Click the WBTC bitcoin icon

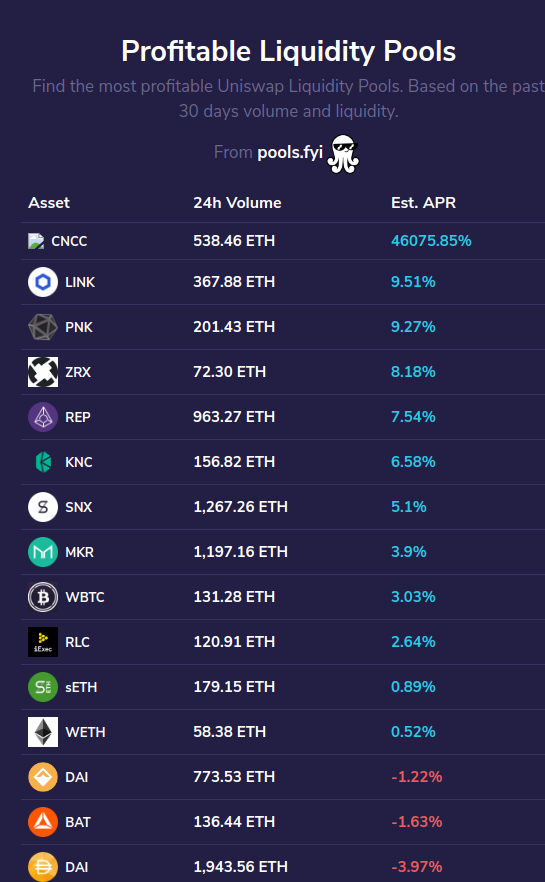(x=43, y=597)
